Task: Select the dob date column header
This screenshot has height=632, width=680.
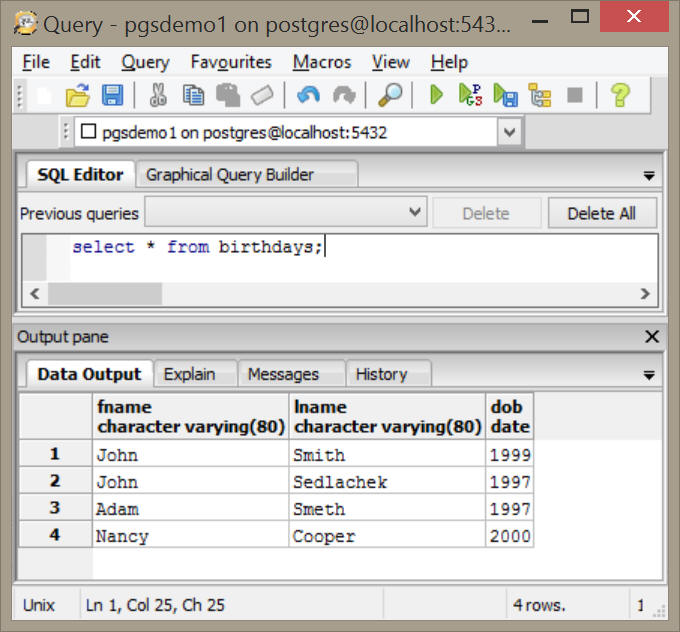Action: click(510, 416)
